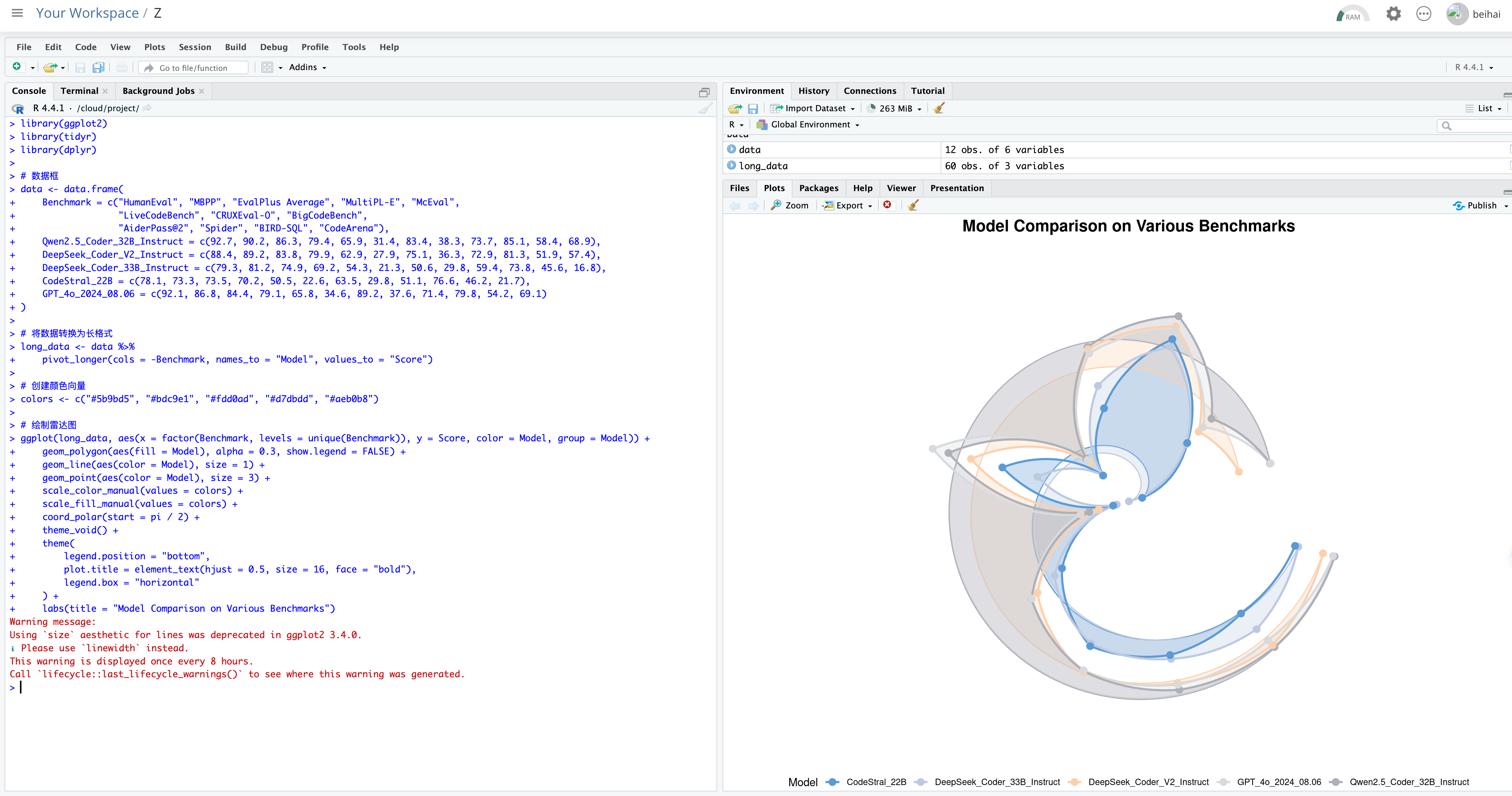This screenshot has width=1512, height=796.
Task: Clear environment objects with broom icon
Action: [x=939, y=108]
